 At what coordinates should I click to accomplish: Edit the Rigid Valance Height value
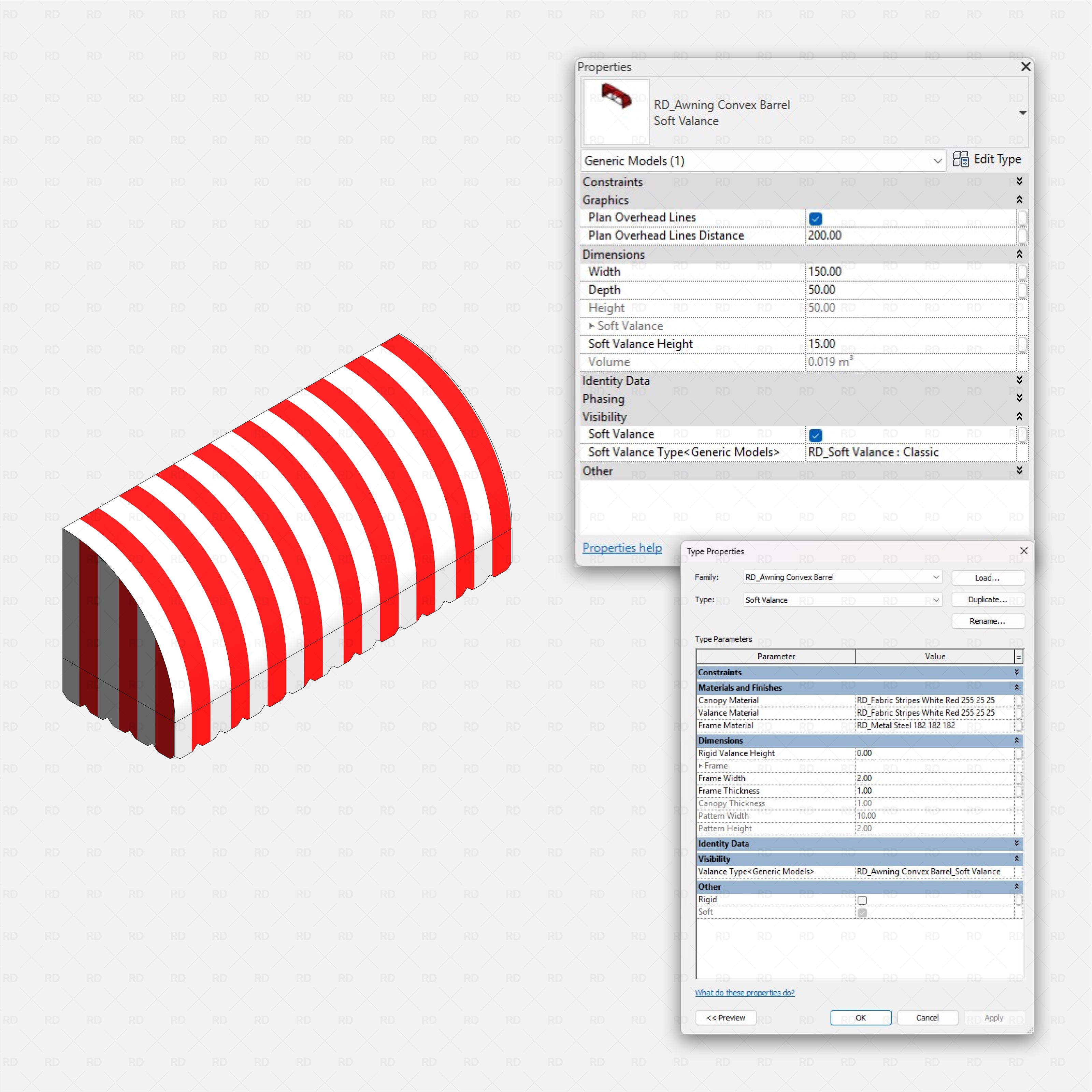pos(935,753)
